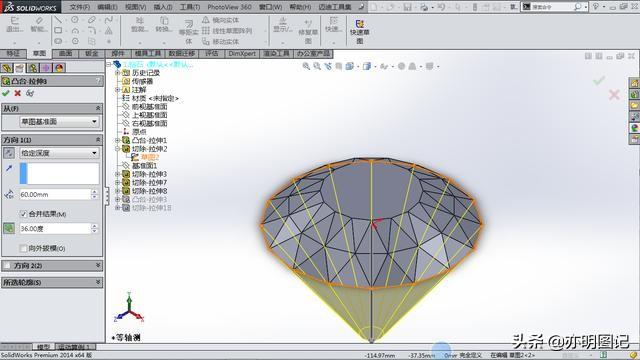Toggle the 合并结果 merge result checkbox
The image size is (640, 360).
[x=23, y=214]
